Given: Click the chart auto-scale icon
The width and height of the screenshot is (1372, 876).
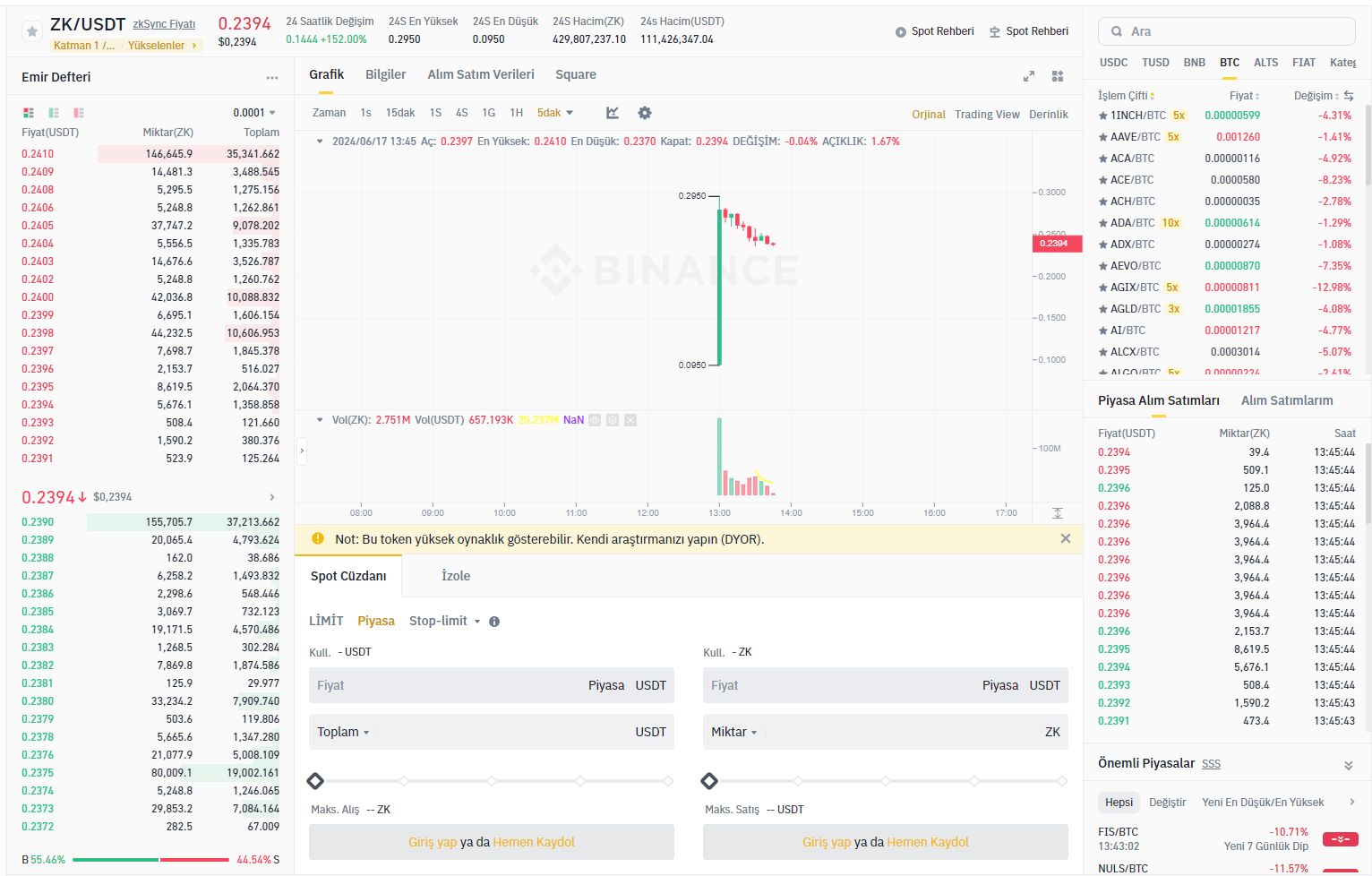Looking at the screenshot, I should click(1058, 513).
